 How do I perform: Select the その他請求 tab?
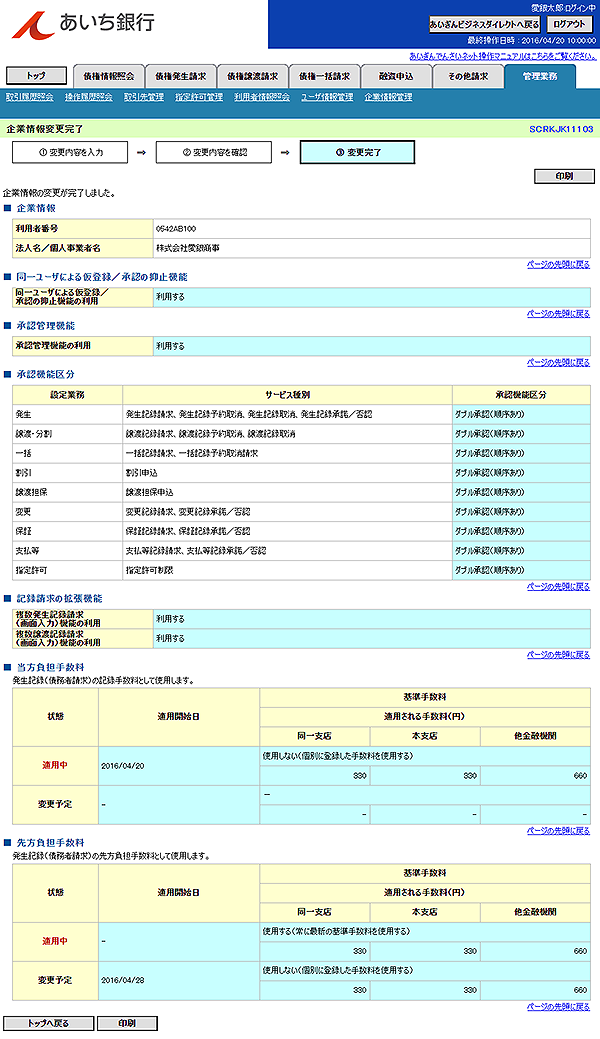point(468,76)
